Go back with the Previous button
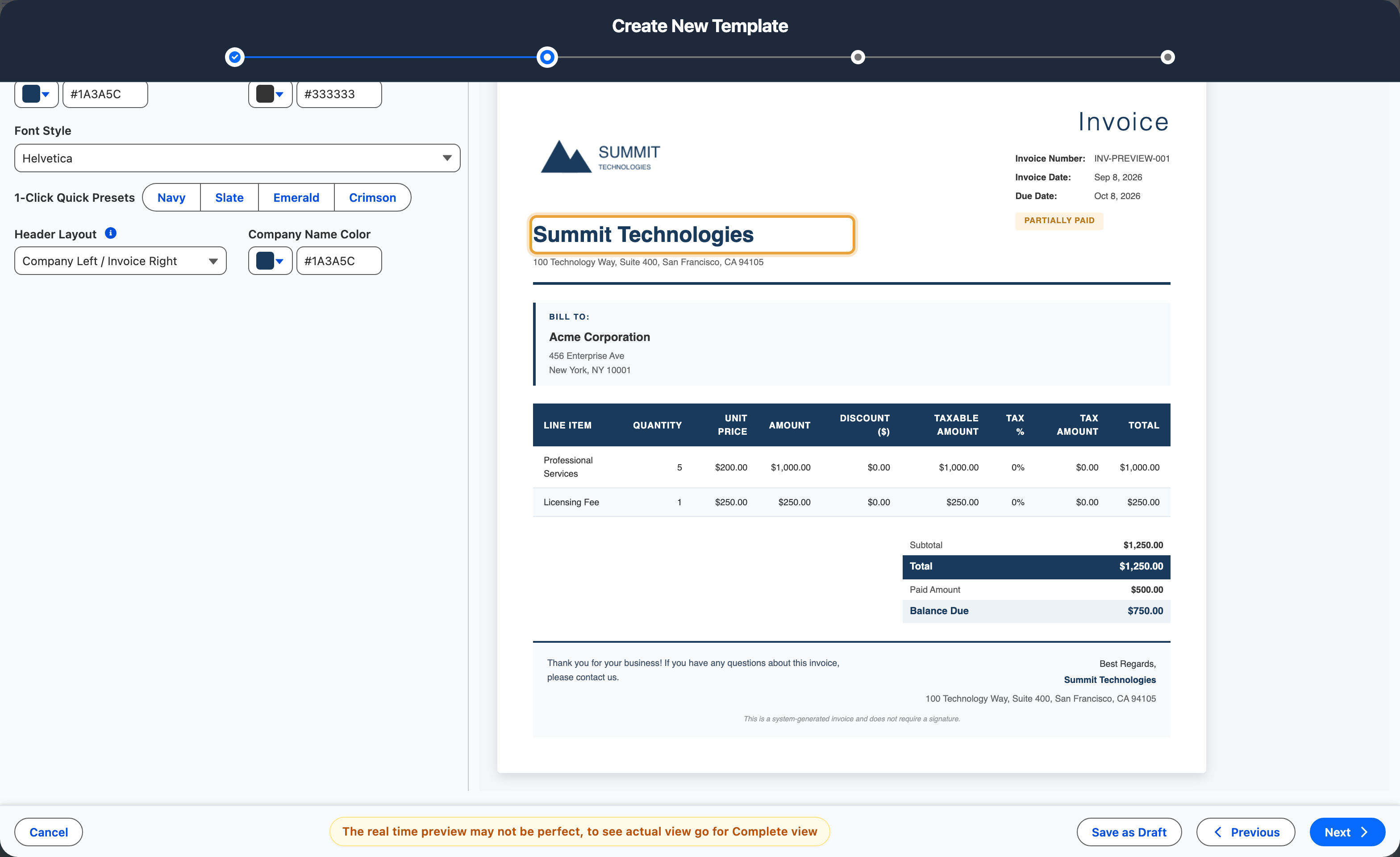The image size is (1400, 857). [x=1246, y=832]
